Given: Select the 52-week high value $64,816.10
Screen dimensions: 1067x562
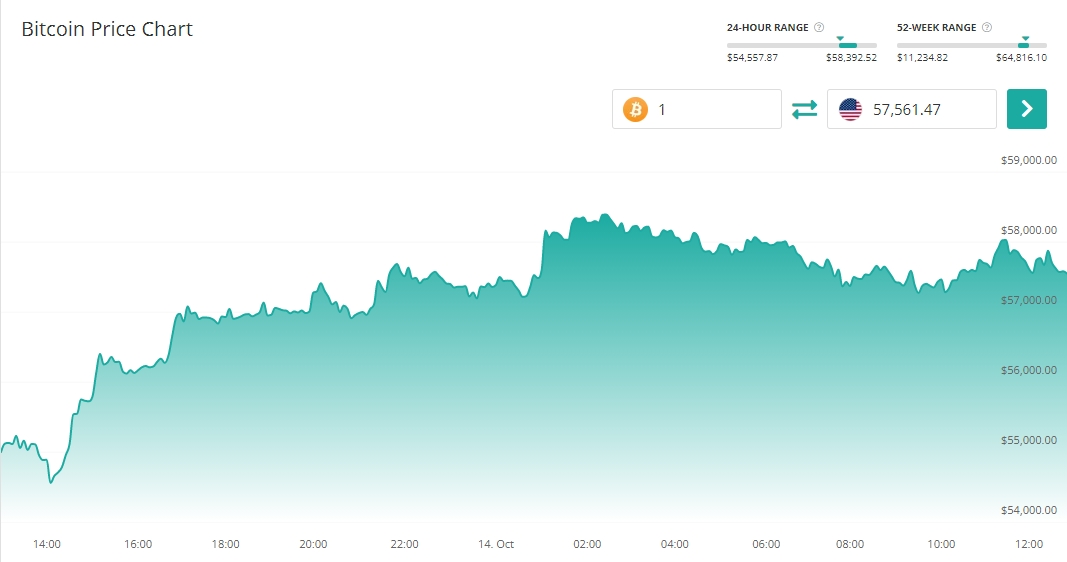Looking at the screenshot, I should [1021, 58].
